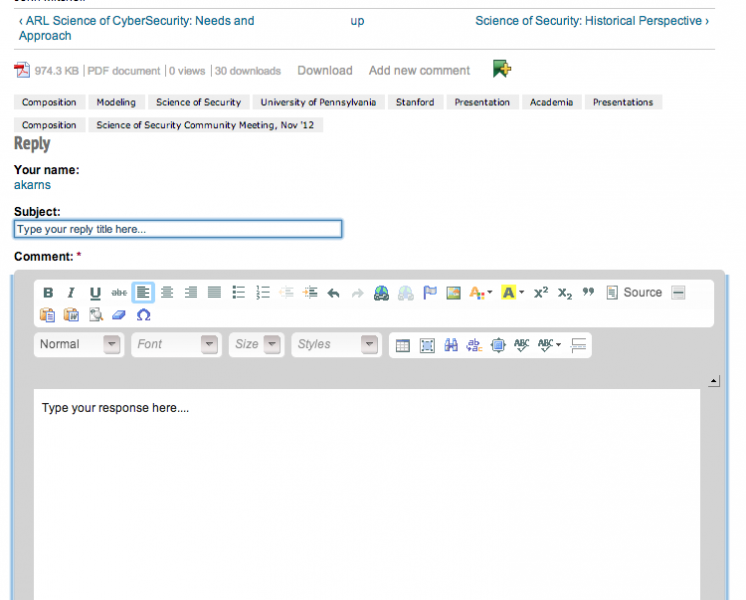Screen dimensions: 746x600
Task: Expand the Font dropdown
Action: tap(177, 344)
